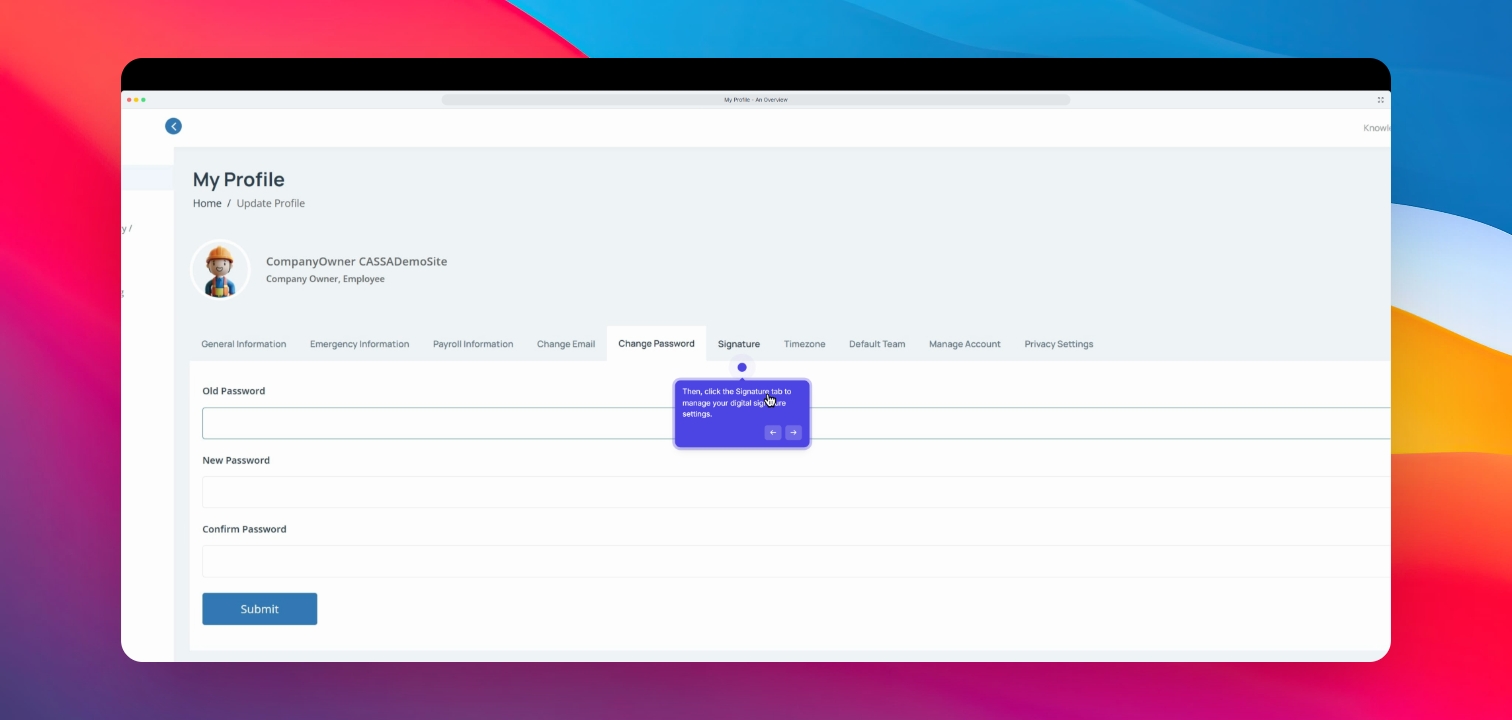Click the browser address bar title
The height and width of the screenshot is (720, 1512).
(x=756, y=100)
